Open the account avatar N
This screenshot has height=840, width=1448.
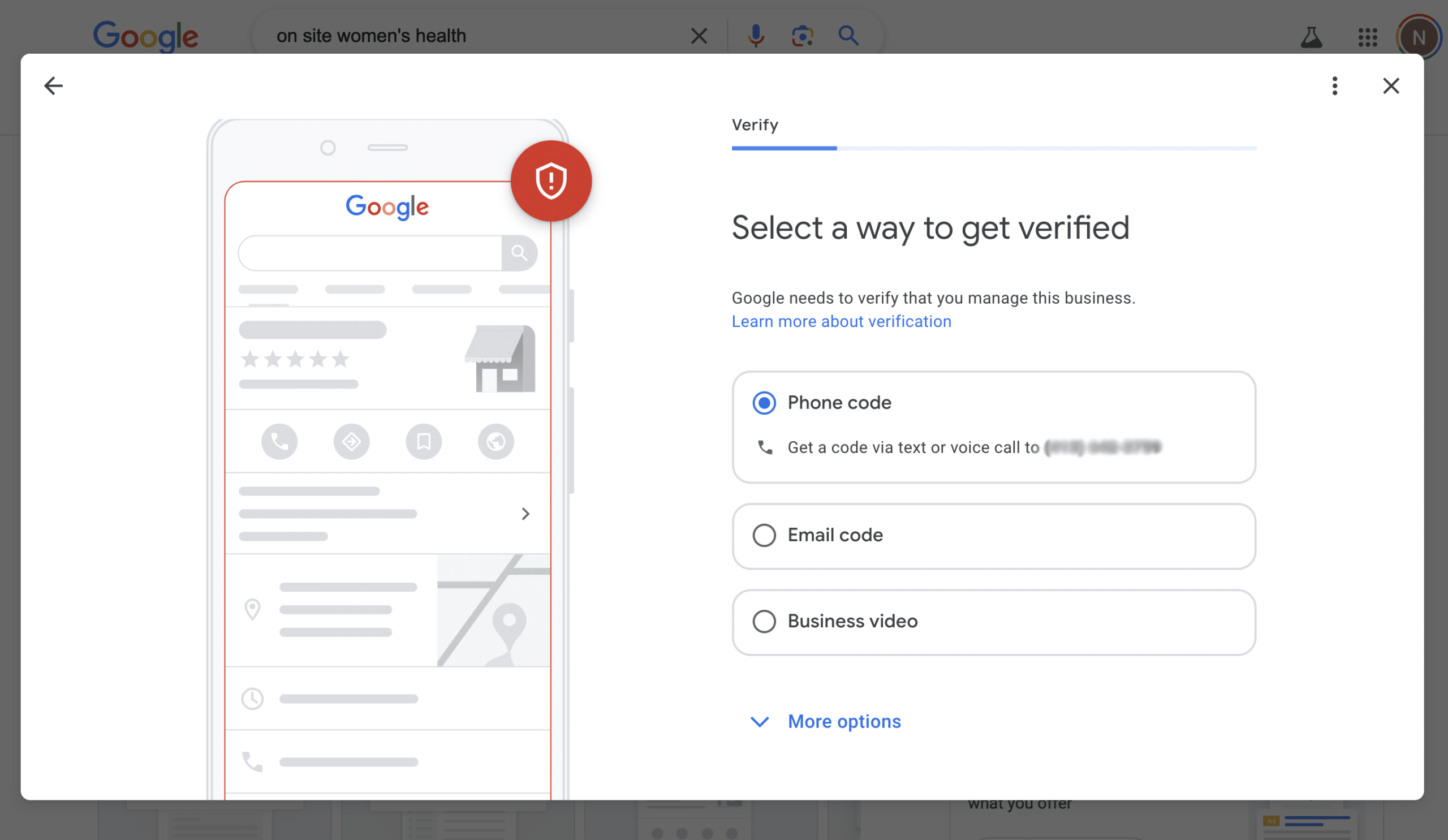(1418, 37)
